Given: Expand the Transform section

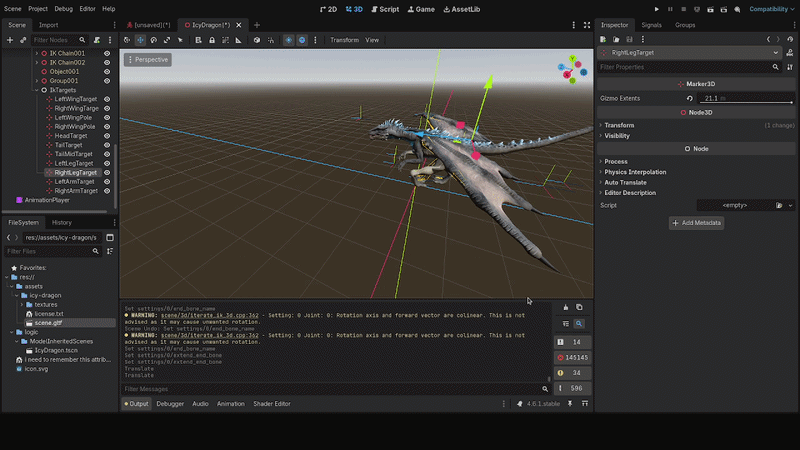Looking at the screenshot, I should click(619, 125).
